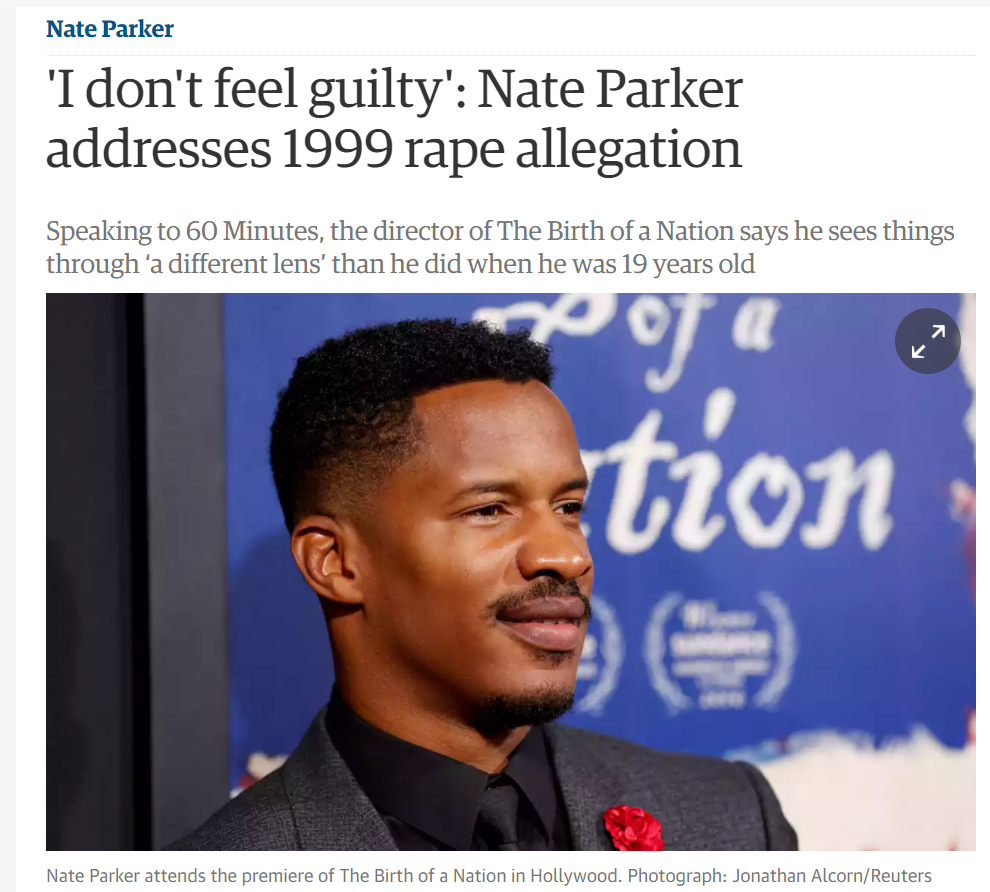Click '19 years old' in the standfirst

pyautogui.click(x=688, y=264)
